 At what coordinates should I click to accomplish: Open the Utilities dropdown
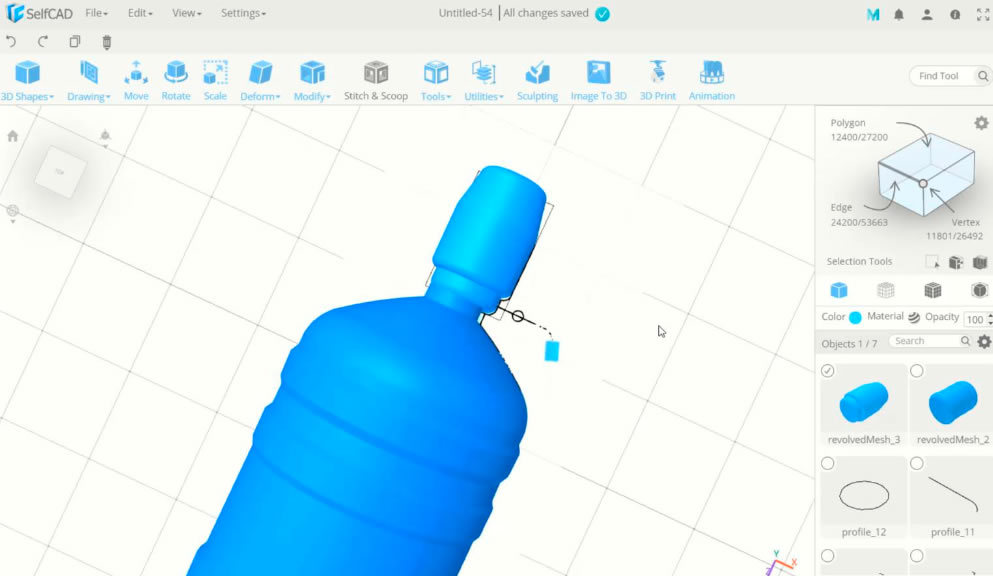pos(484,80)
